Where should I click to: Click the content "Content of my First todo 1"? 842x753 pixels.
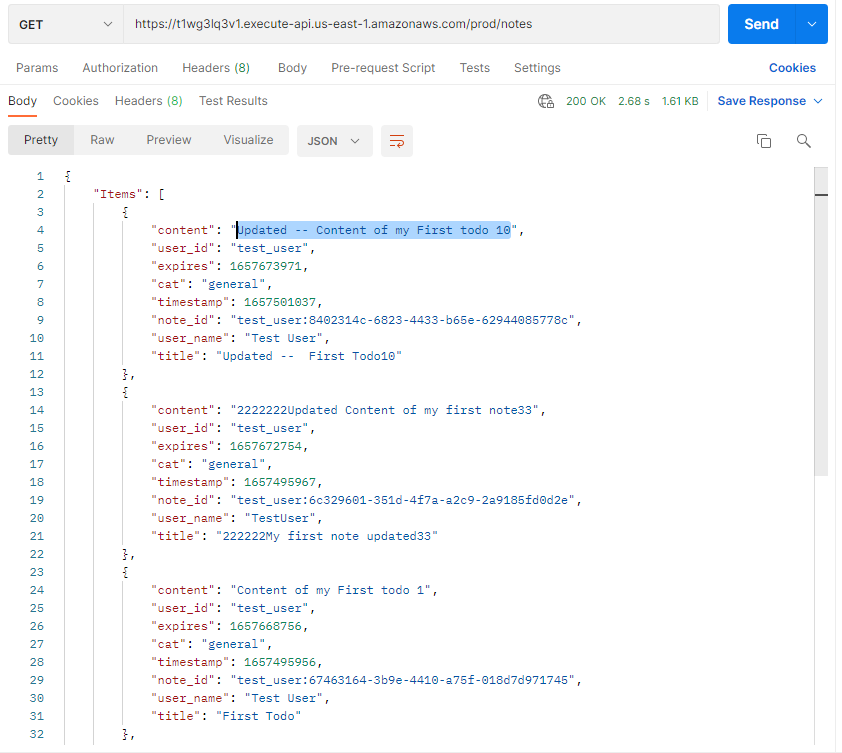330,590
